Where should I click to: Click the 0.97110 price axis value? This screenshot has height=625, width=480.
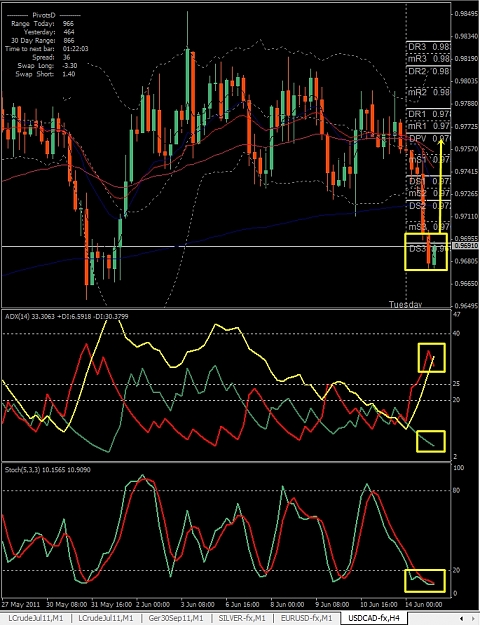(466, 216)
